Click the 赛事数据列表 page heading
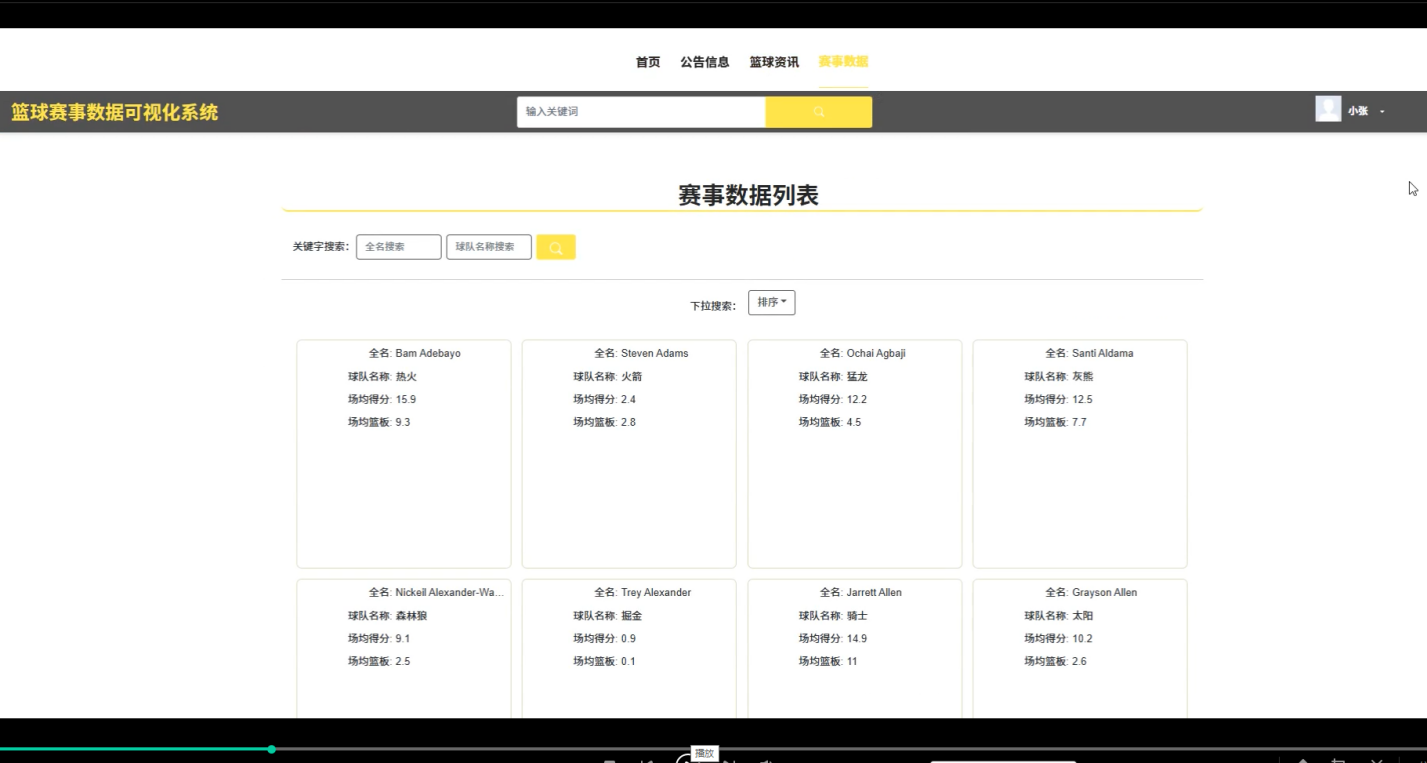 click(748, 196)
